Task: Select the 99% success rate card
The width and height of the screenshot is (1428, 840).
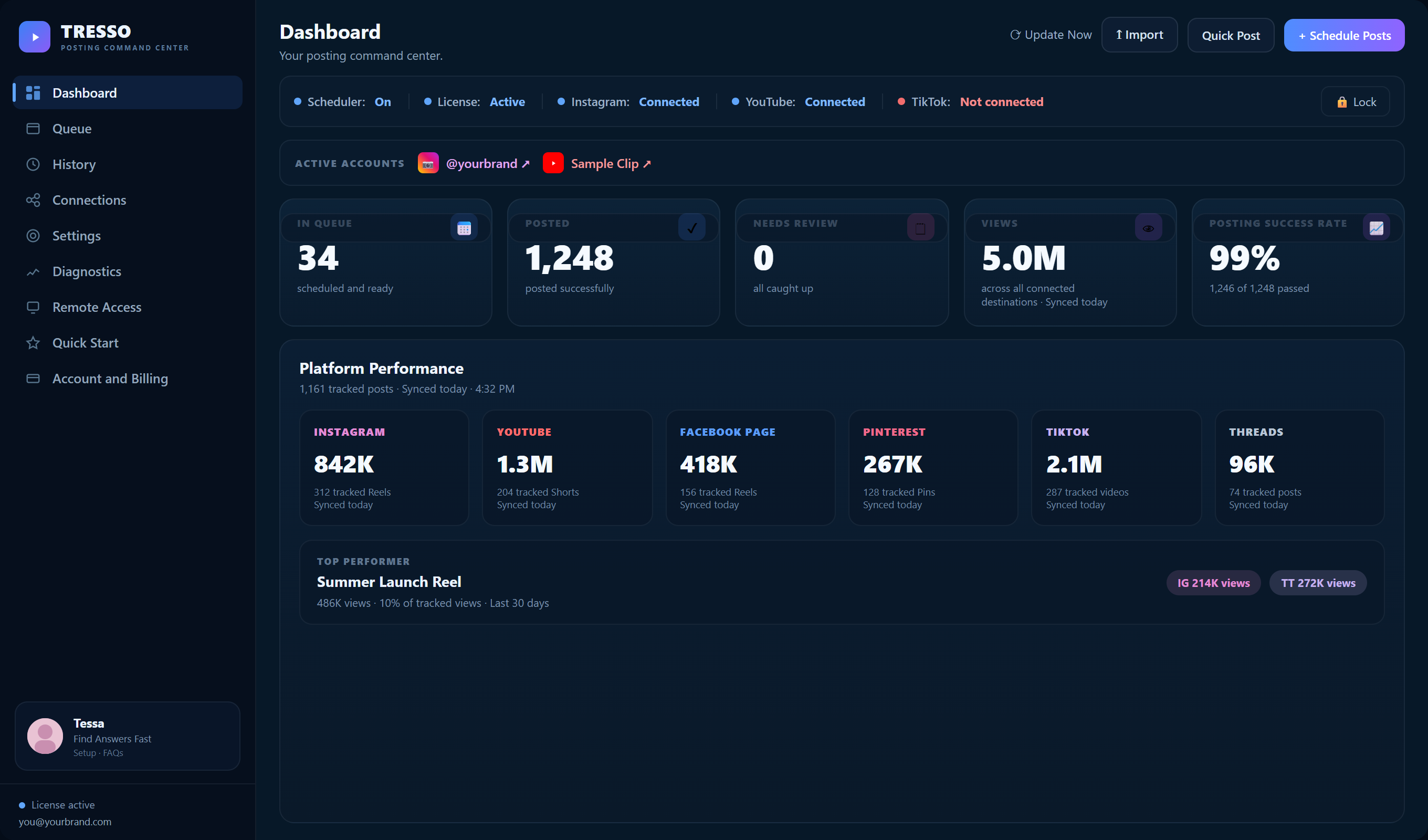Action: 1298,262
